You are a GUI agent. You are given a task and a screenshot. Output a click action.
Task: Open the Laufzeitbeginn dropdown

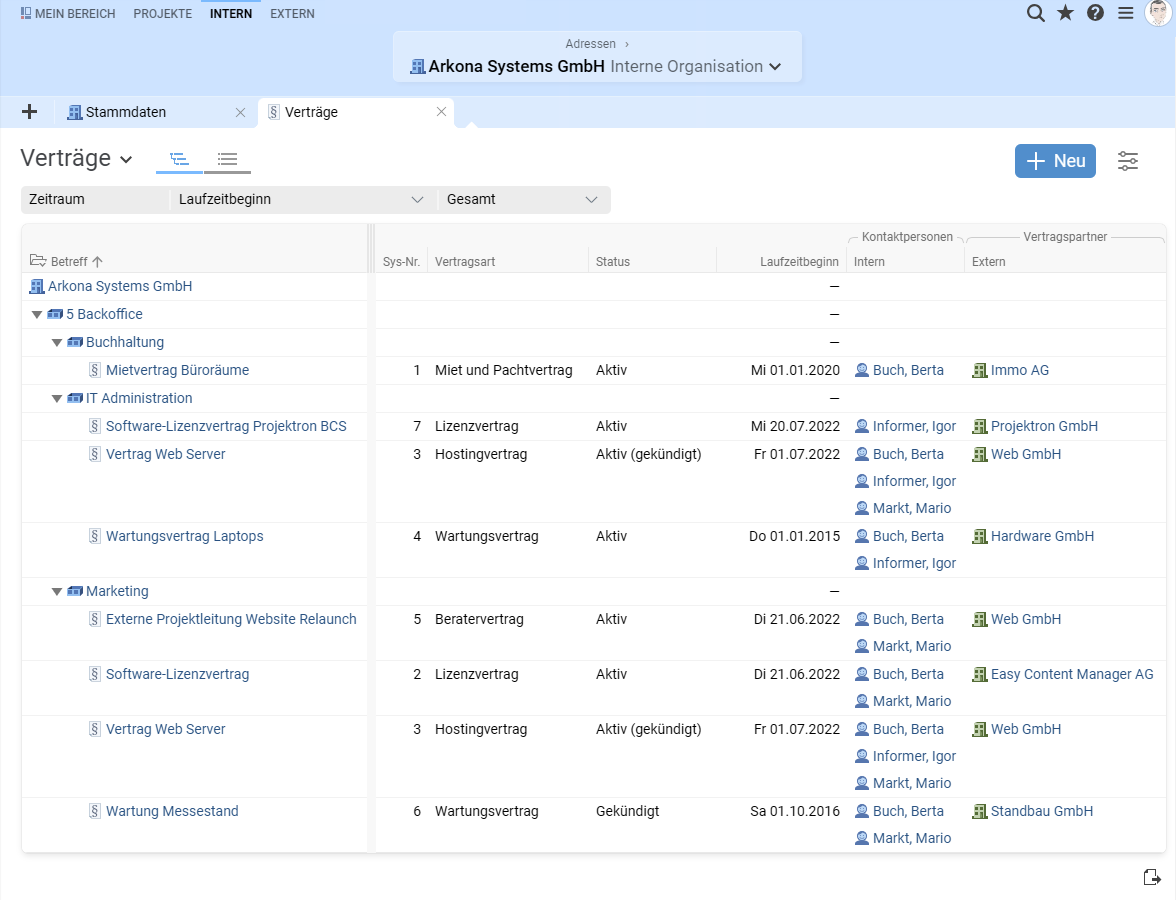302,200
